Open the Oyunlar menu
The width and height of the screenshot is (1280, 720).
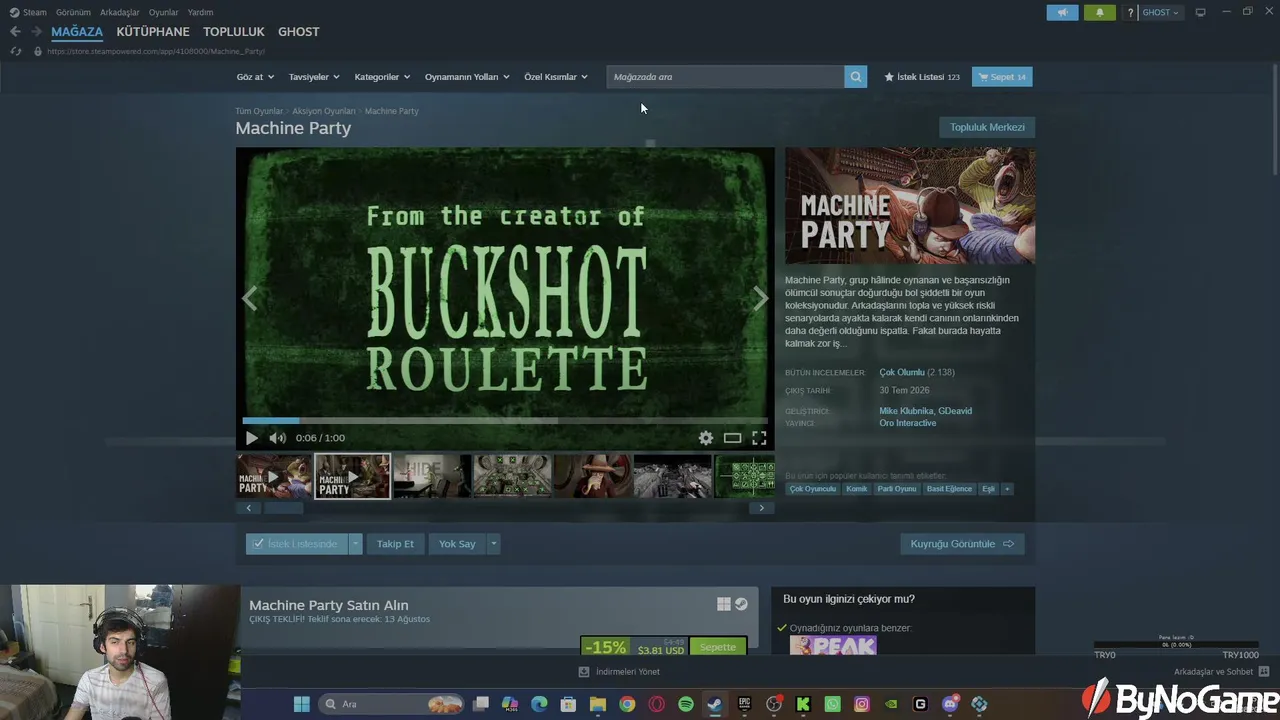[x=164, y=12]
